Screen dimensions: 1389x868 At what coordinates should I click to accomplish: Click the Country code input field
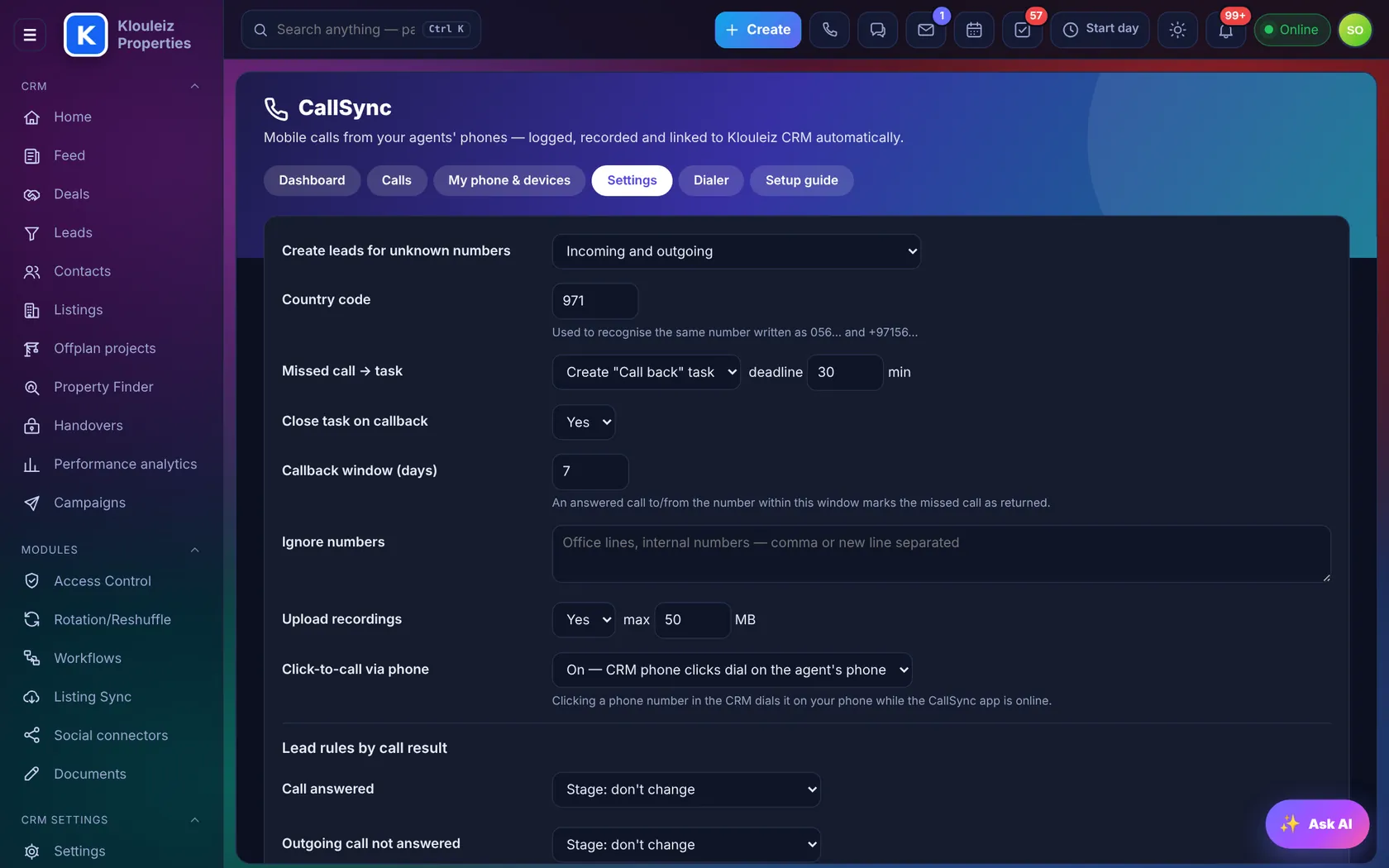coord(595,301)
